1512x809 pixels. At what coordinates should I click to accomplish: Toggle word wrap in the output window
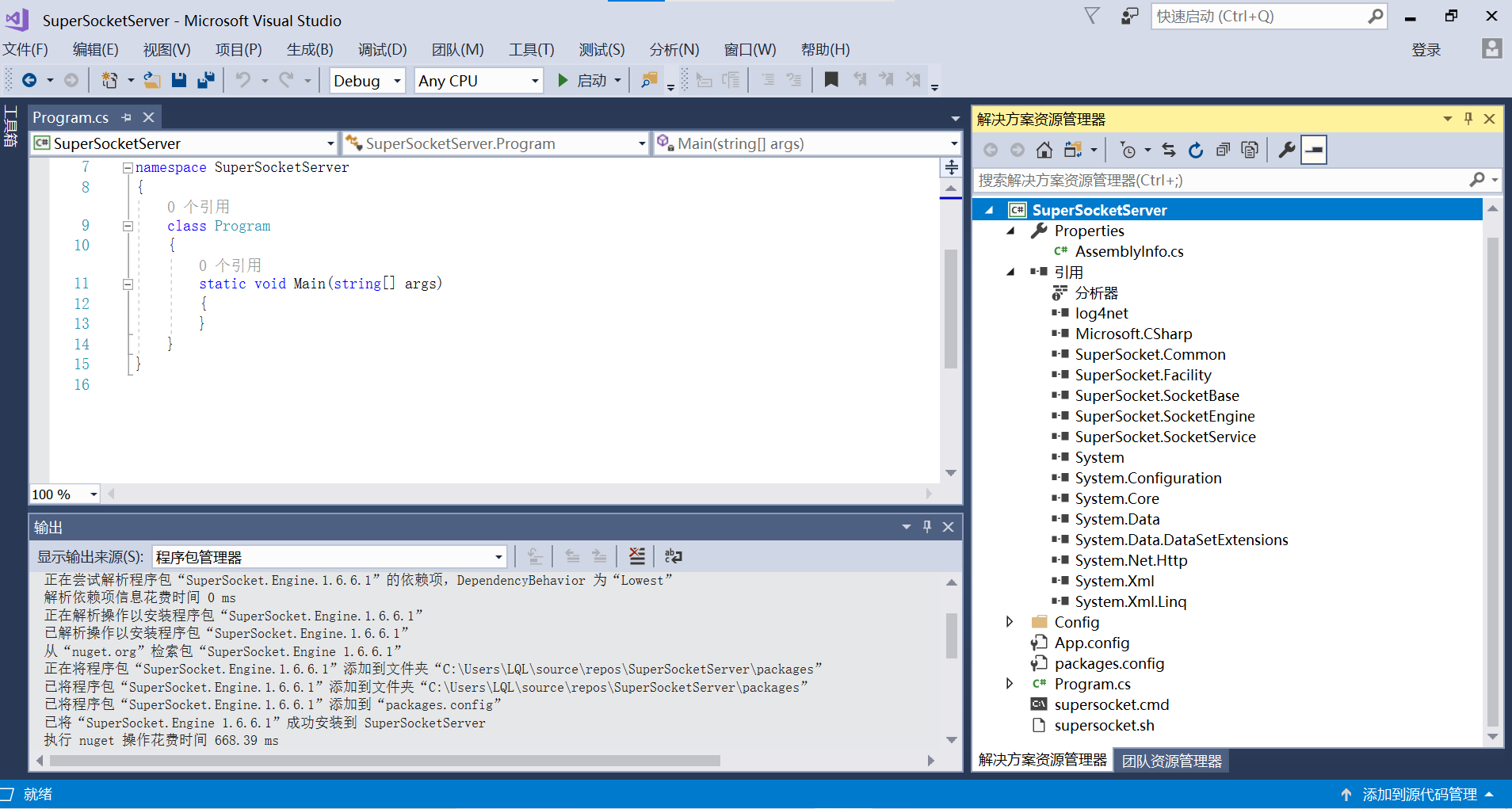pos(673,555)
